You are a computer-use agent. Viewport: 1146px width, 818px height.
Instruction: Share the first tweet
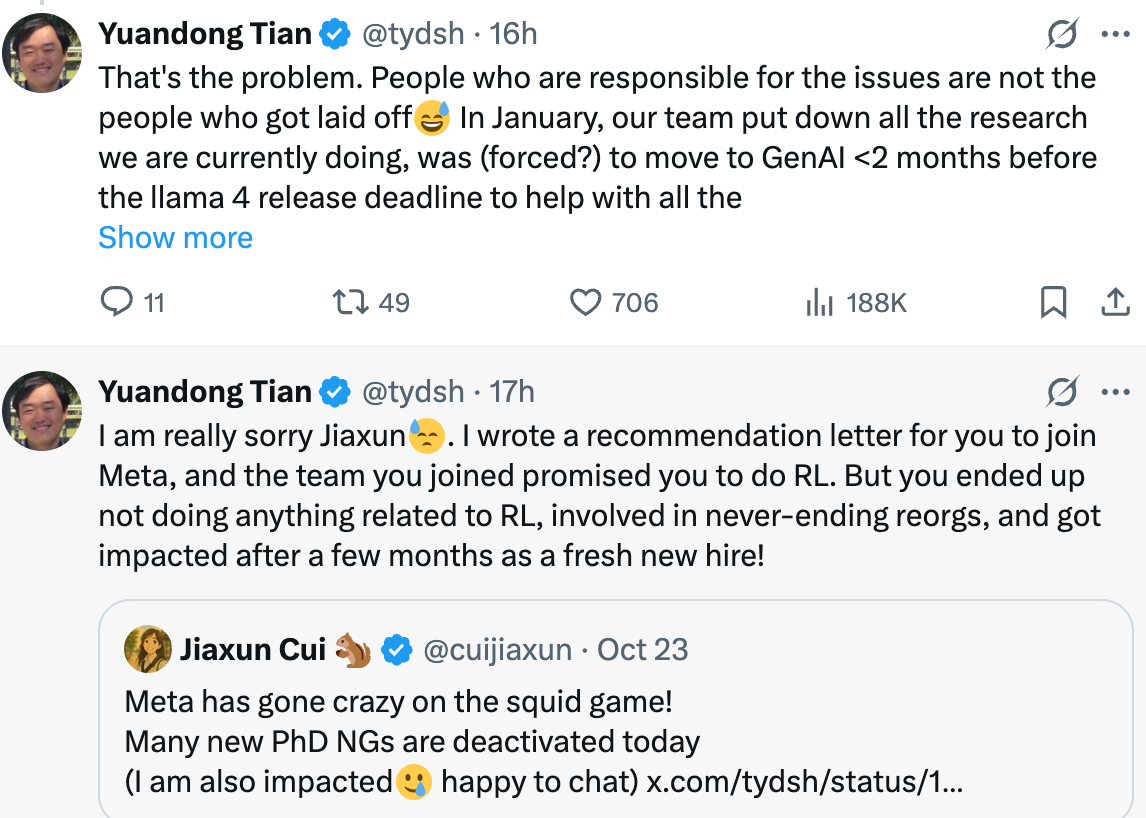[1115, 302]
